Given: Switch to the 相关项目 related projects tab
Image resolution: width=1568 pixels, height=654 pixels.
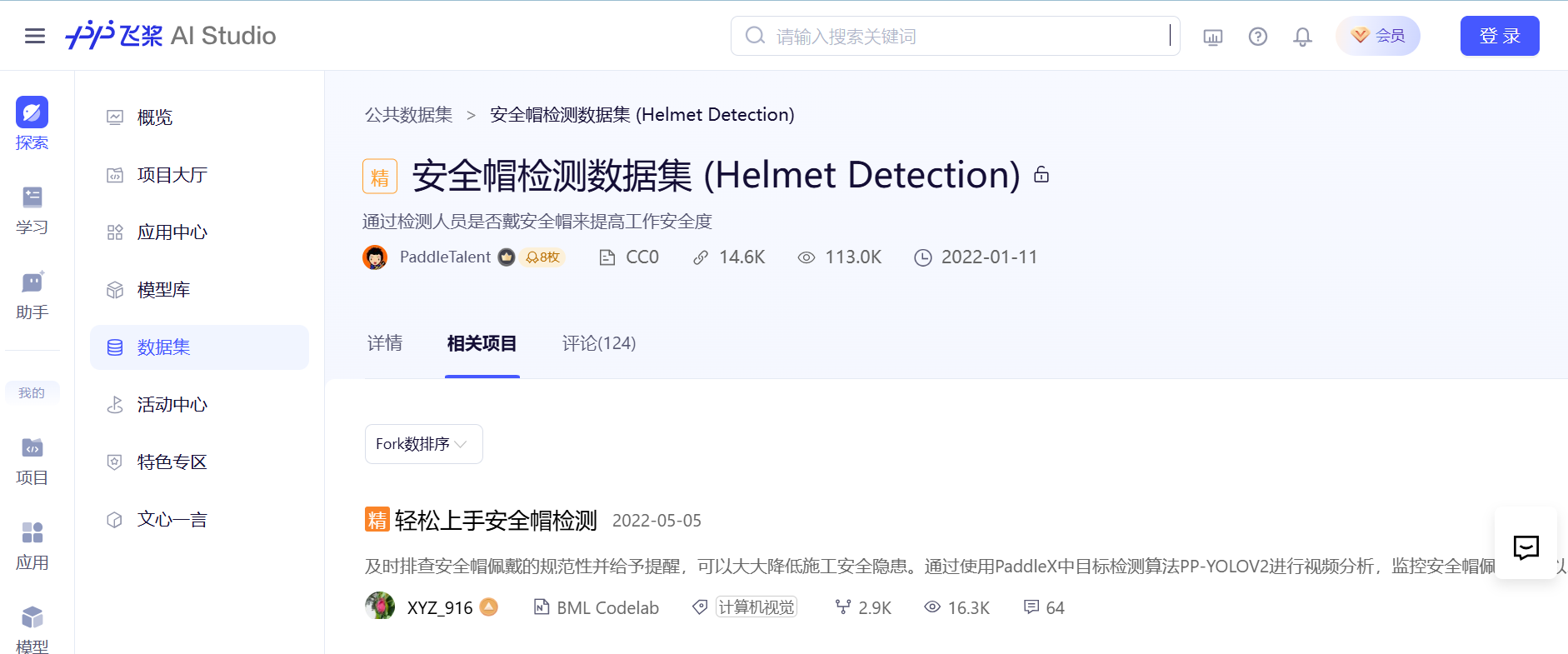Looking at the screenshot, I should point(482,343).
